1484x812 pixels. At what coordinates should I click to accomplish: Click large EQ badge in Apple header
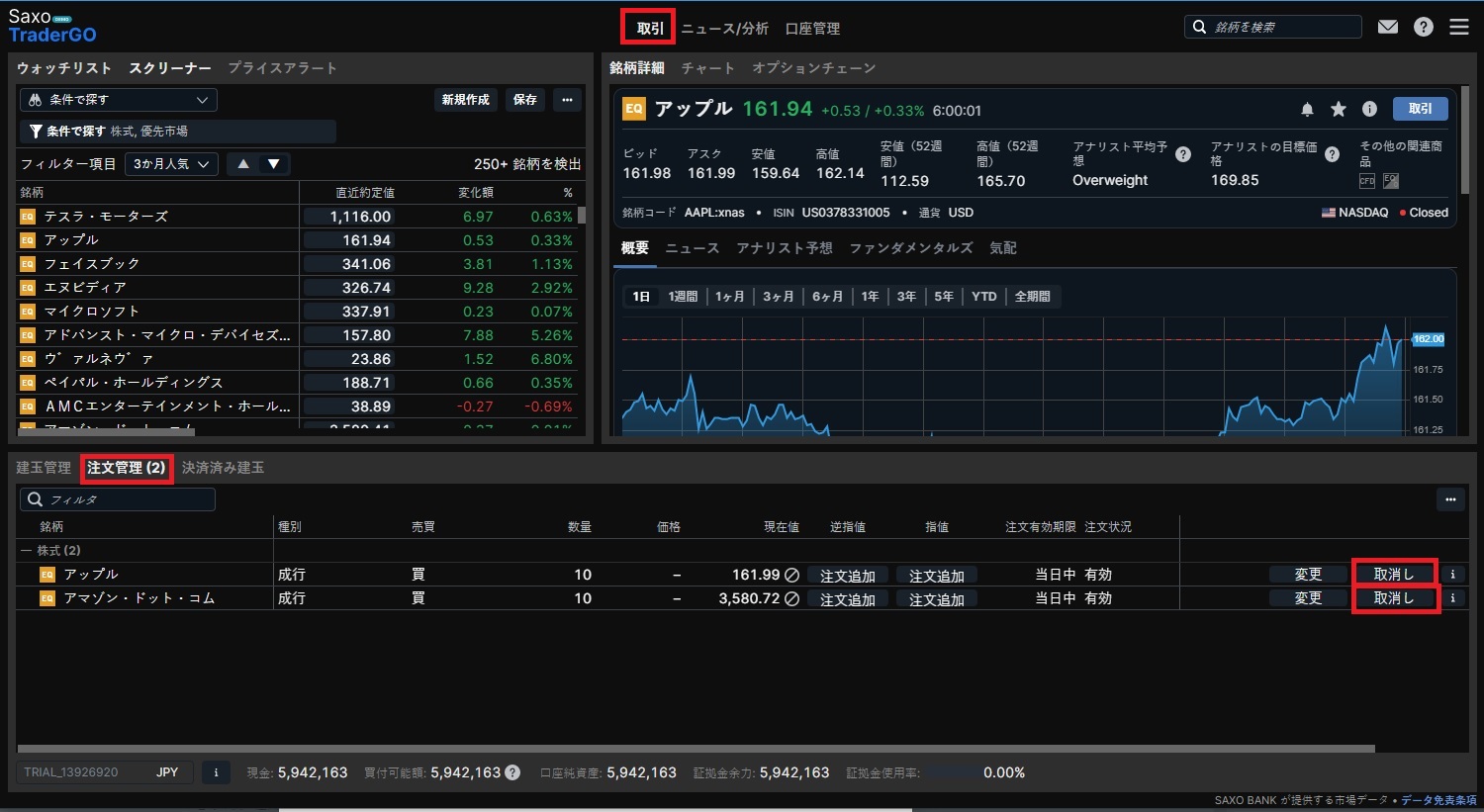(x=634, y=109)
